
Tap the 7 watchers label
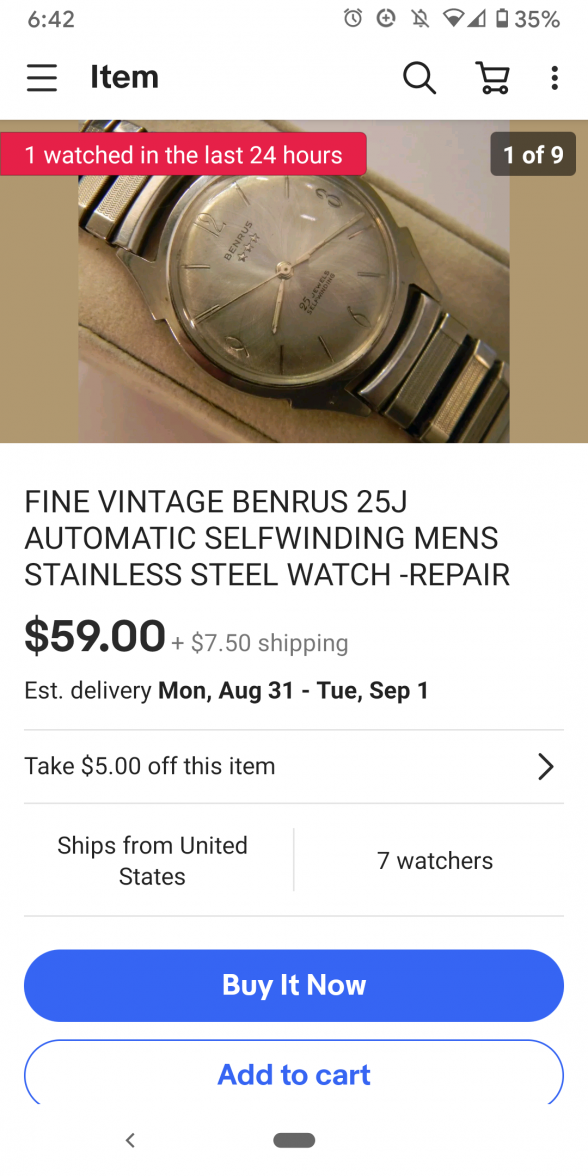tap(435, 860)
